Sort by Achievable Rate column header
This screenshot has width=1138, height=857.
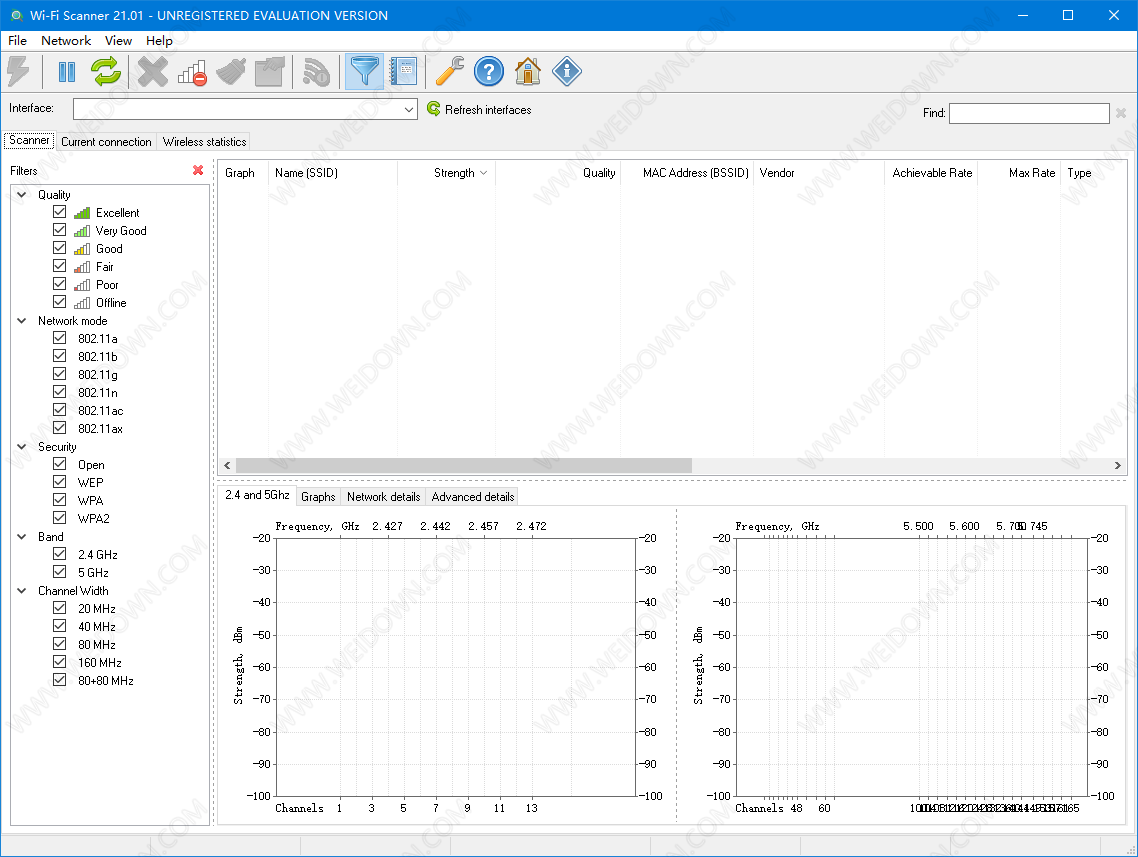[x=931, y=173]
